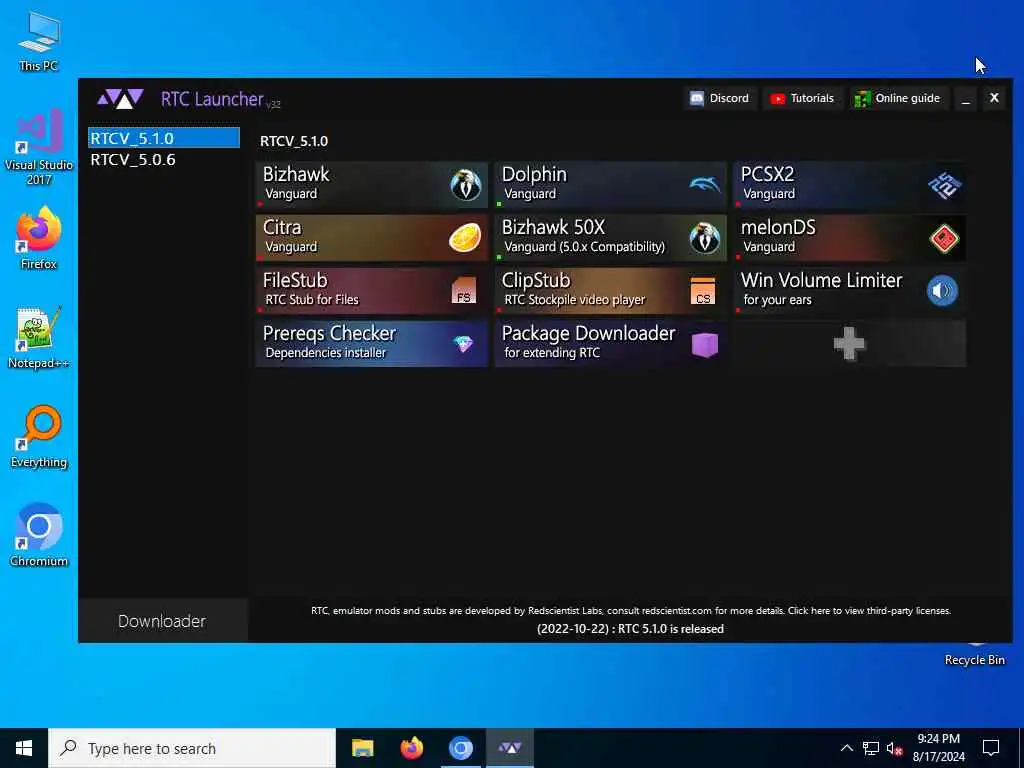Show hidden tray icons chevron

coord(846,748)
